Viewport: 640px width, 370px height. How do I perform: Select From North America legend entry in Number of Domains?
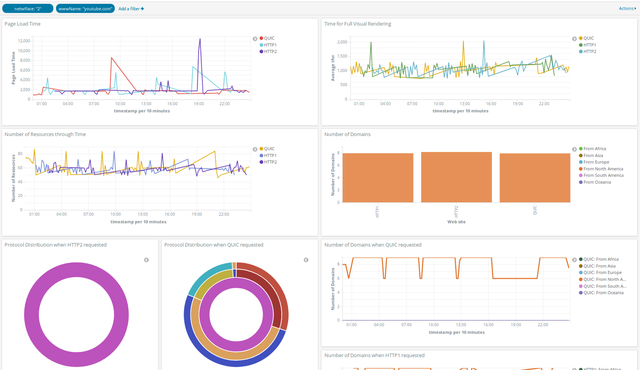click(601, 169)
